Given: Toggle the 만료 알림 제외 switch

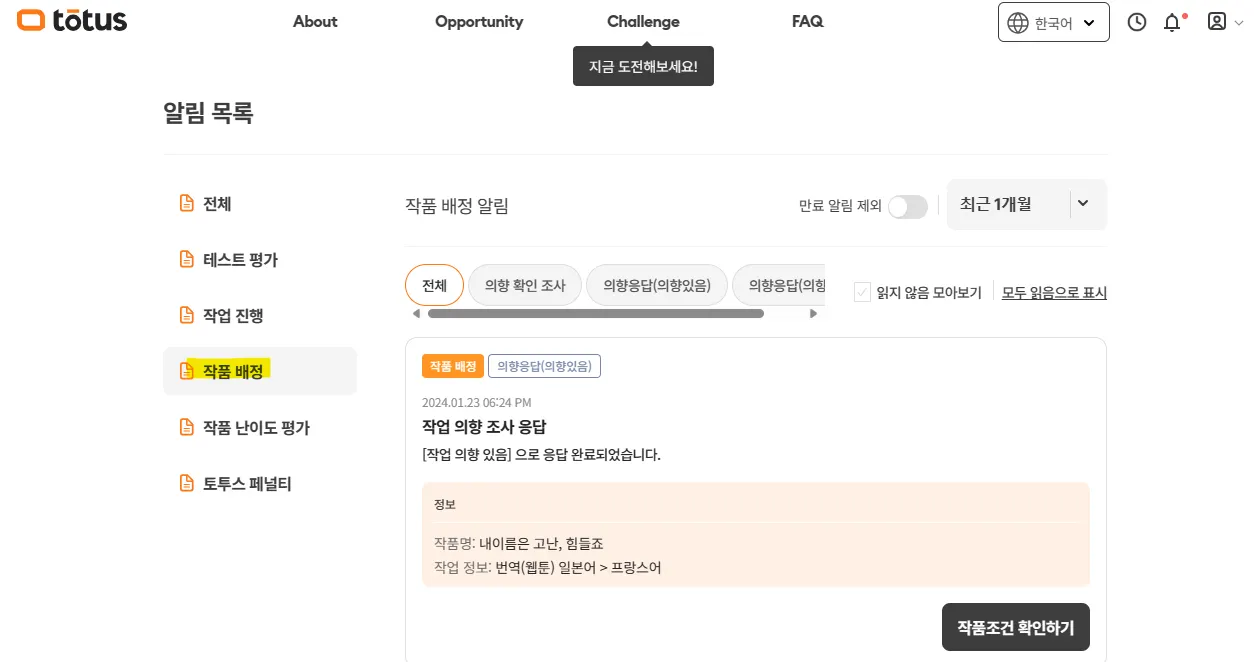Looking at the screenshot, I should click(908, 206).
